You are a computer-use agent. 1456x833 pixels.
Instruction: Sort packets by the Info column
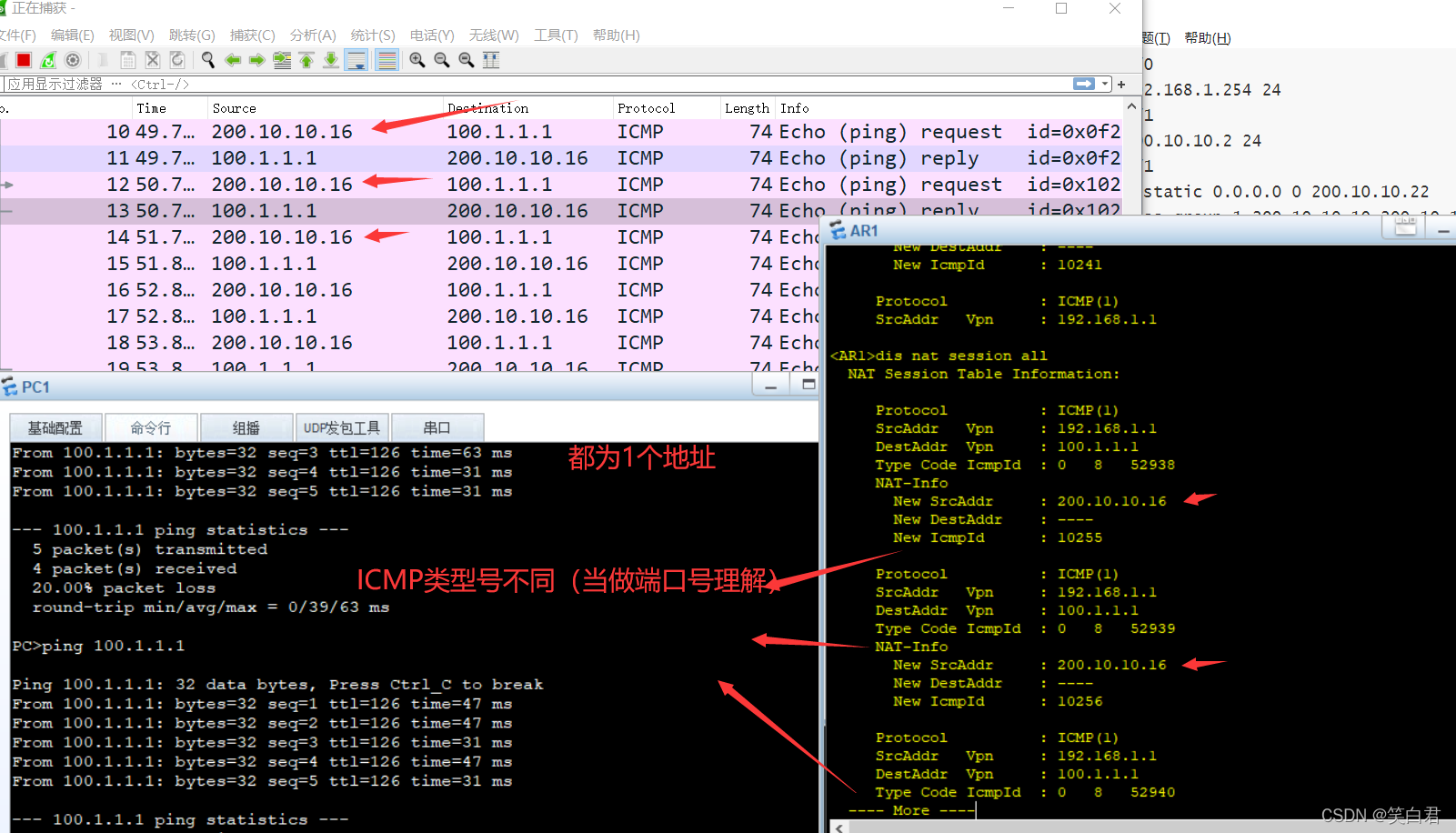[949, 108]
